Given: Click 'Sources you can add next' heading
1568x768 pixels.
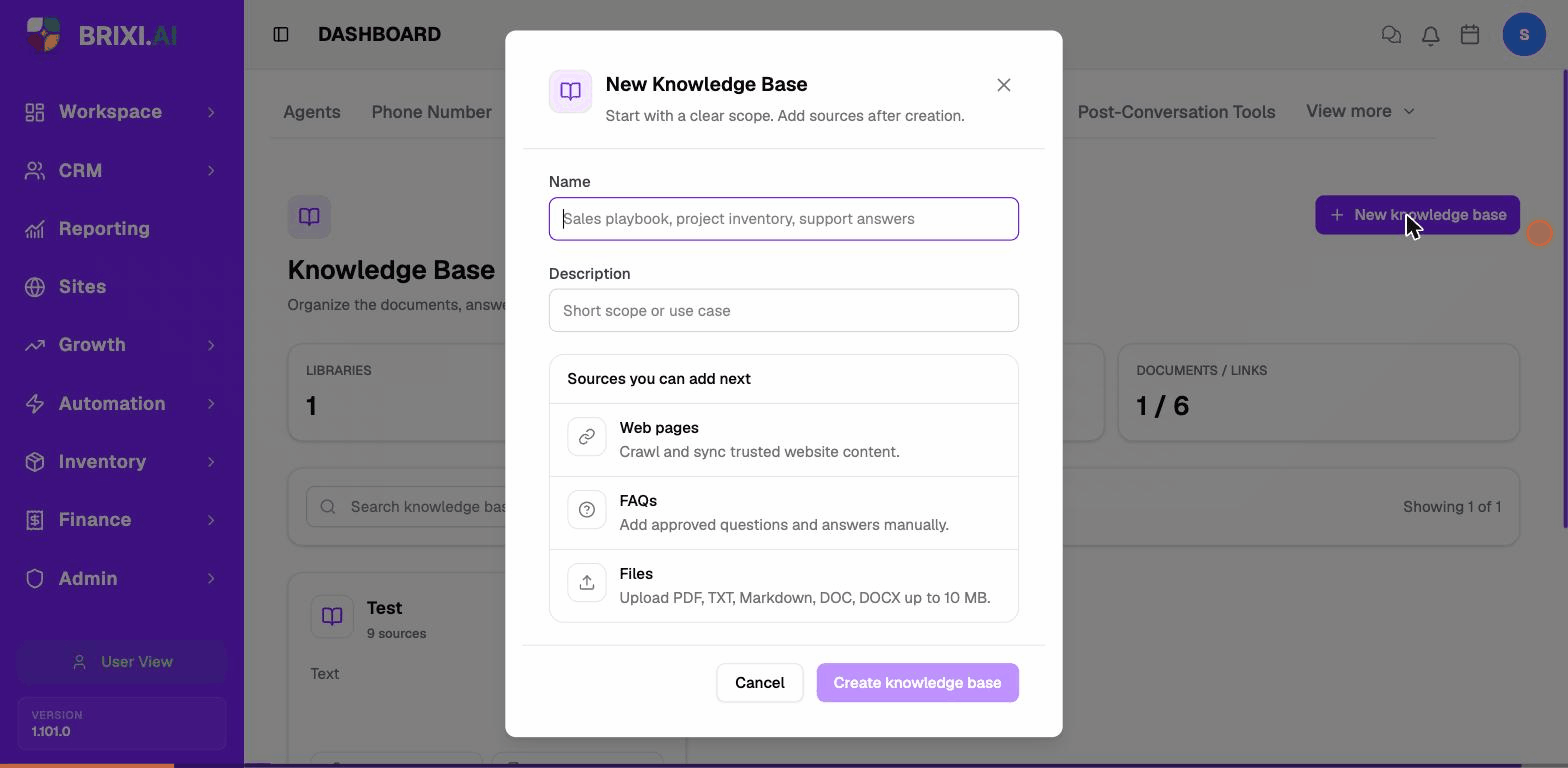Looking at the screenshot, I should click(659, 379).
